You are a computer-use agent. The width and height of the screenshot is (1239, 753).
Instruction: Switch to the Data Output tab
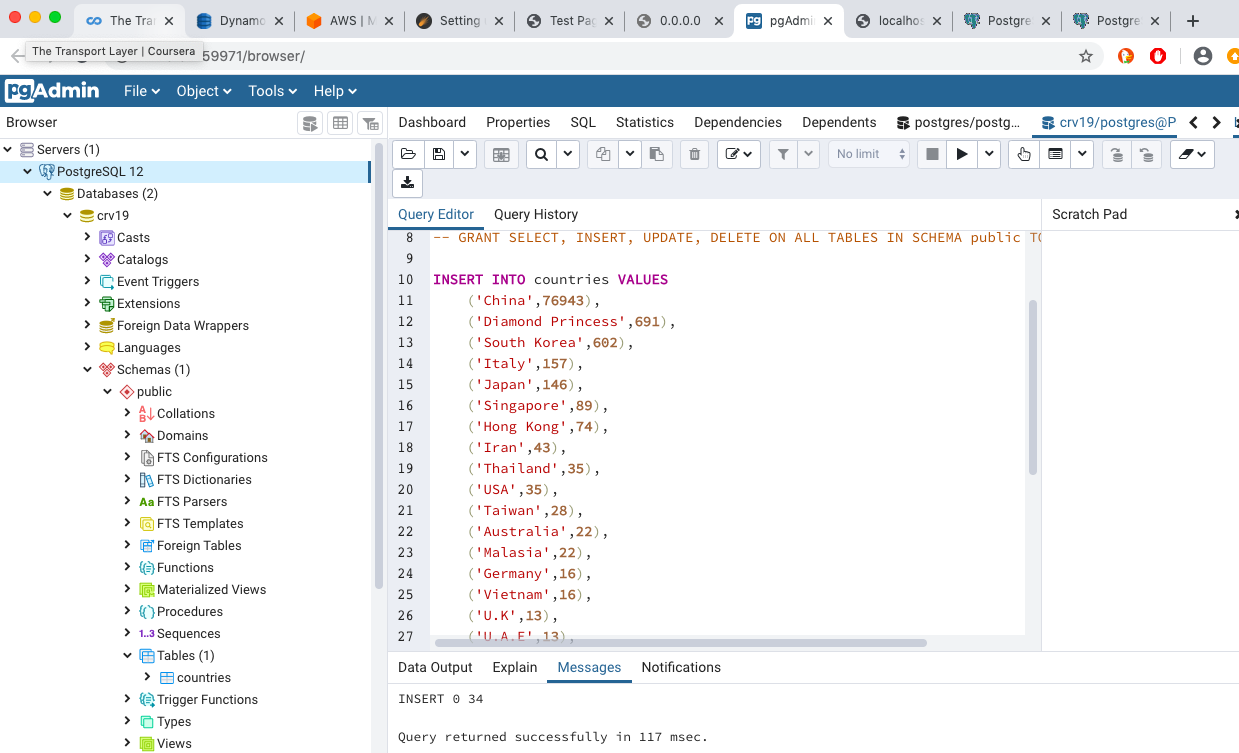(435, 667)
